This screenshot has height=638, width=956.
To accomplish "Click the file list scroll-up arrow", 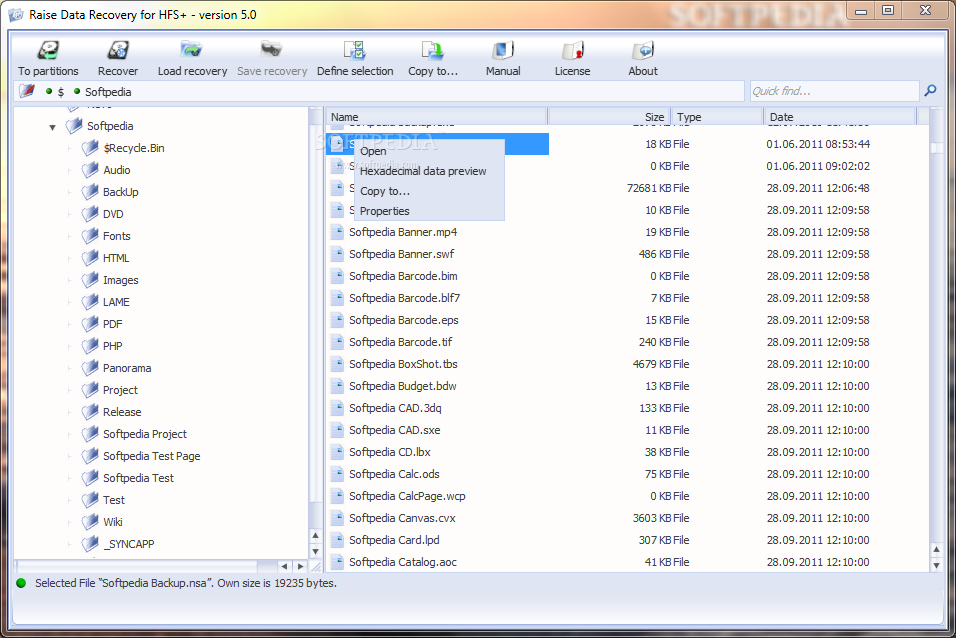I will tap(936, 550).
